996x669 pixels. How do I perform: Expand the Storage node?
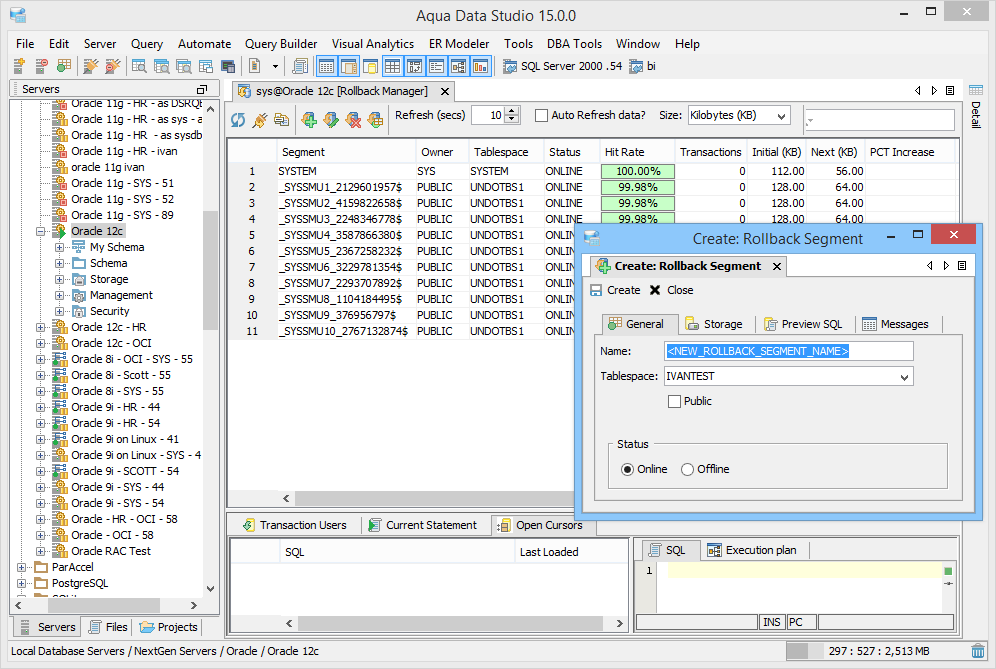coord(59,280)
